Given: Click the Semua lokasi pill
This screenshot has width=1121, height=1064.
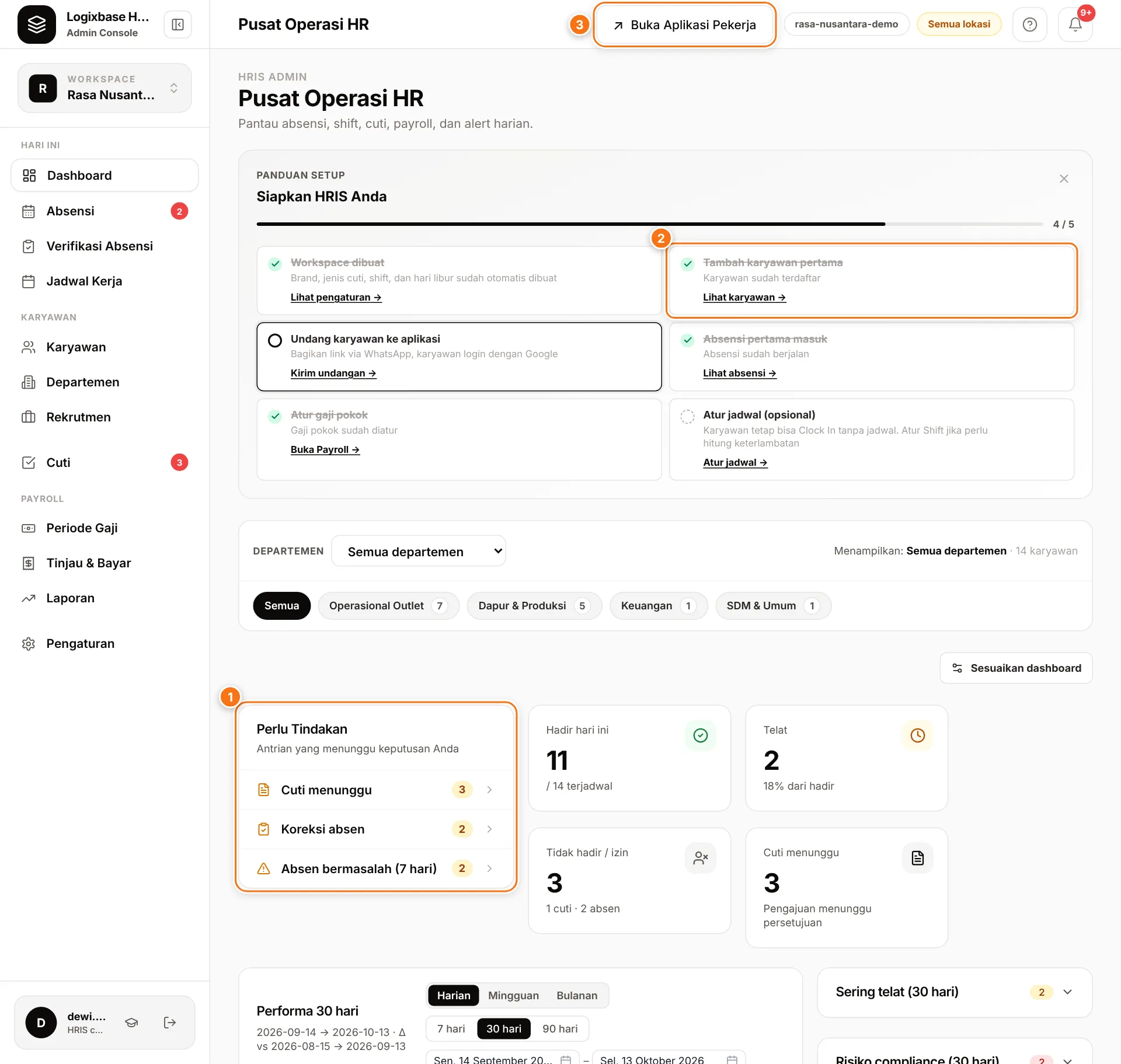Looking at the screenshot, I should [959, 24].
